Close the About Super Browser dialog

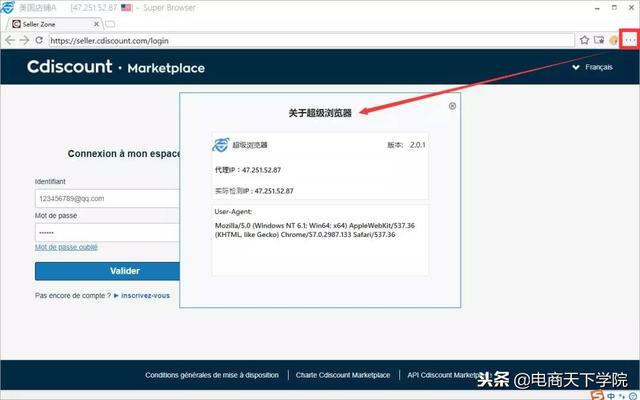(x=452, y=106)
